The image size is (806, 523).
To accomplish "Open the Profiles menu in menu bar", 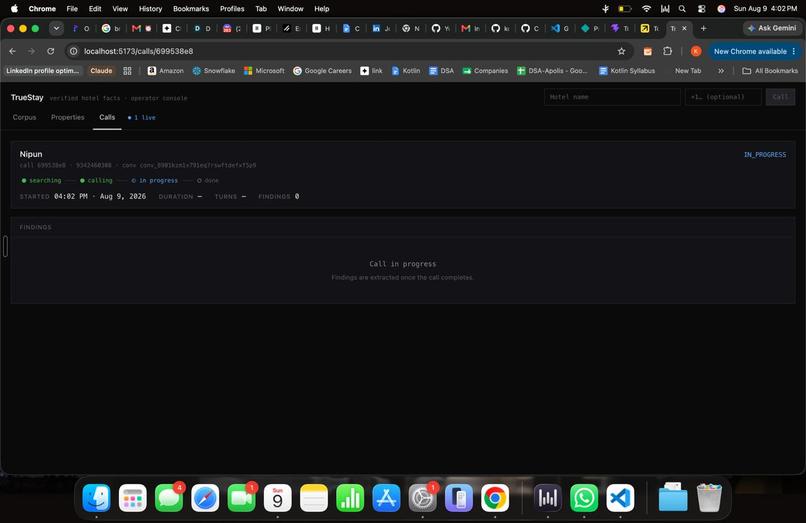I will pyautogui.click(x=232, y=9).
